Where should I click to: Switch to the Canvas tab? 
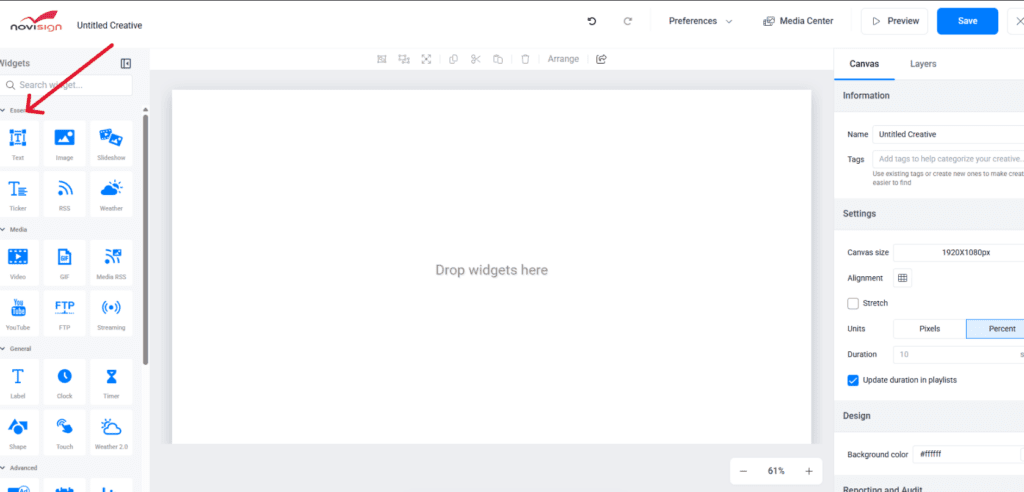point(864,64)
